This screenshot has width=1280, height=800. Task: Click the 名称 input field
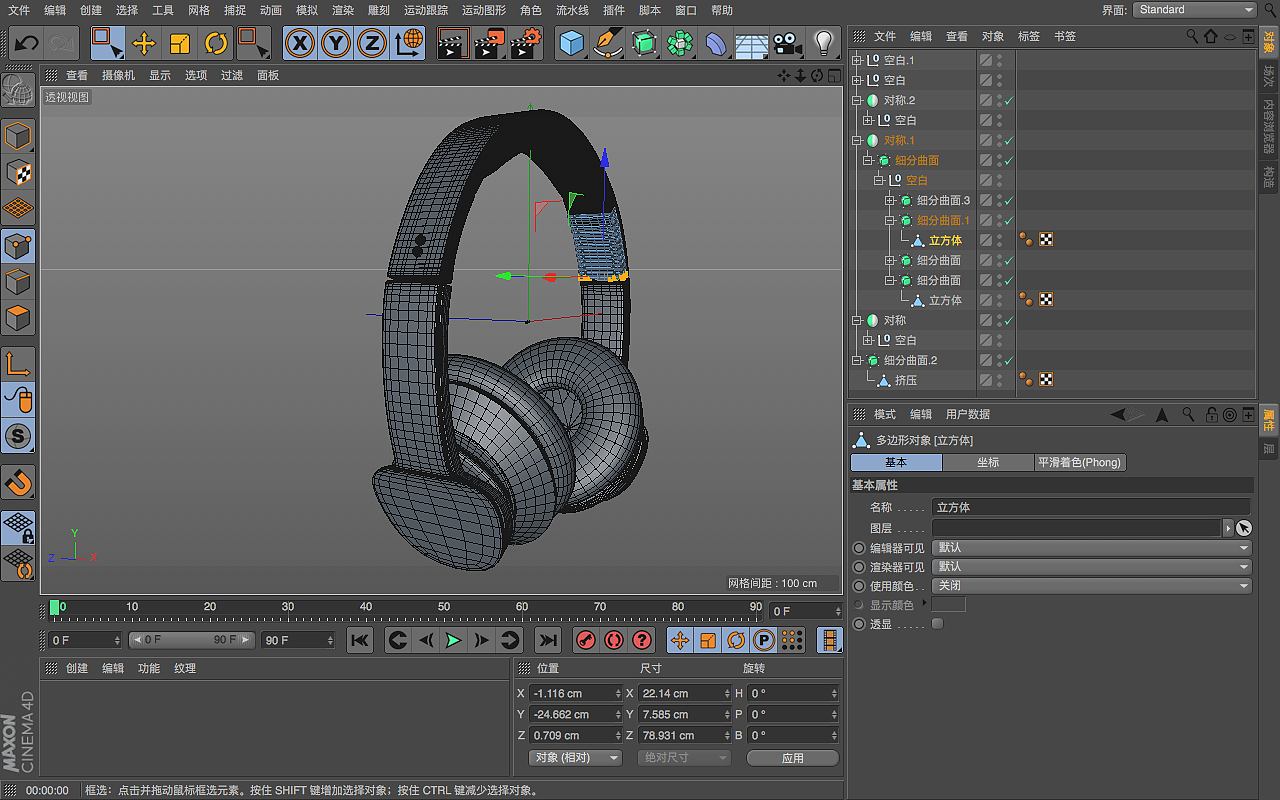[x=1090, y=507]
